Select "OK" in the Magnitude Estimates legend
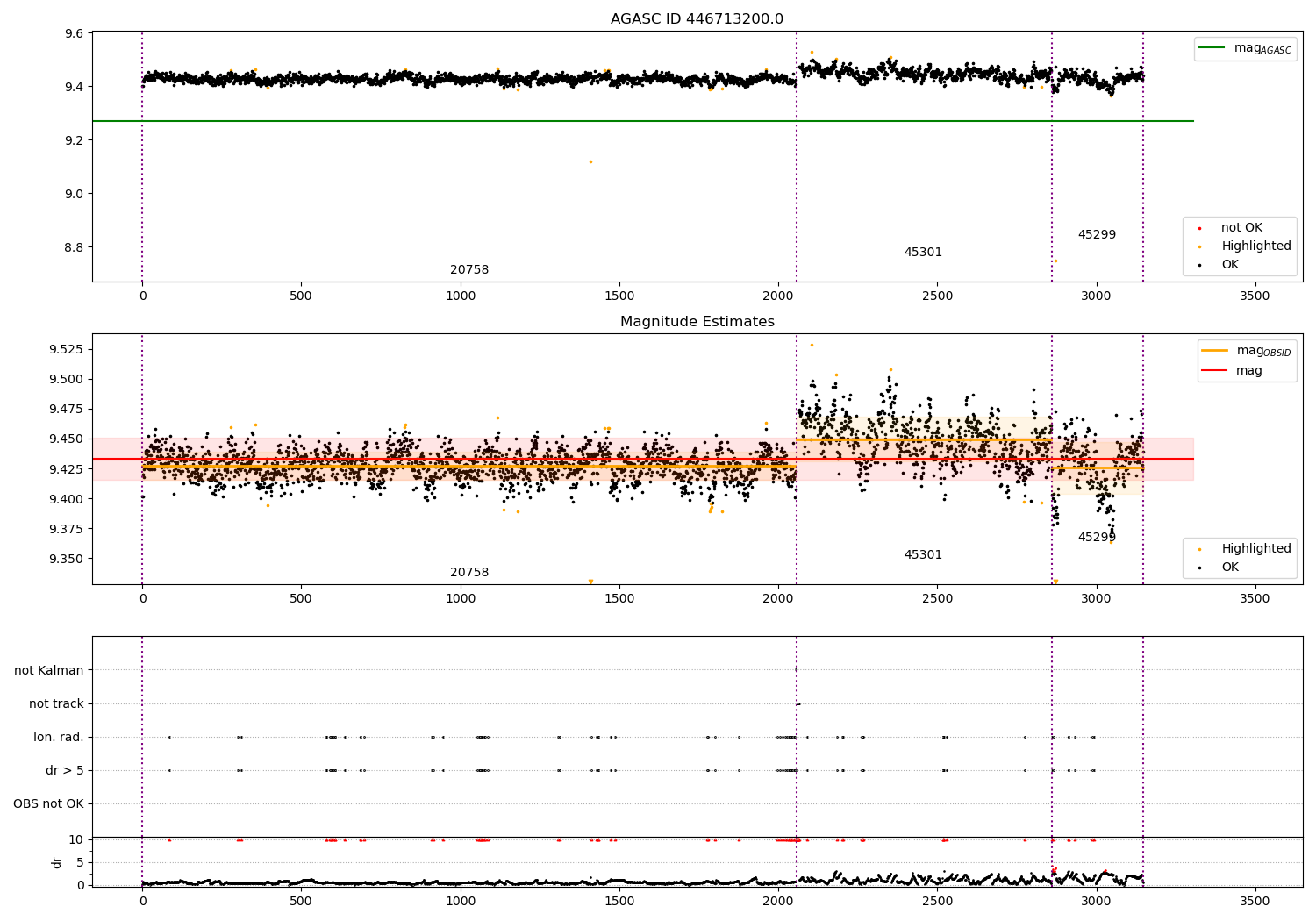 click(1230, 568)
